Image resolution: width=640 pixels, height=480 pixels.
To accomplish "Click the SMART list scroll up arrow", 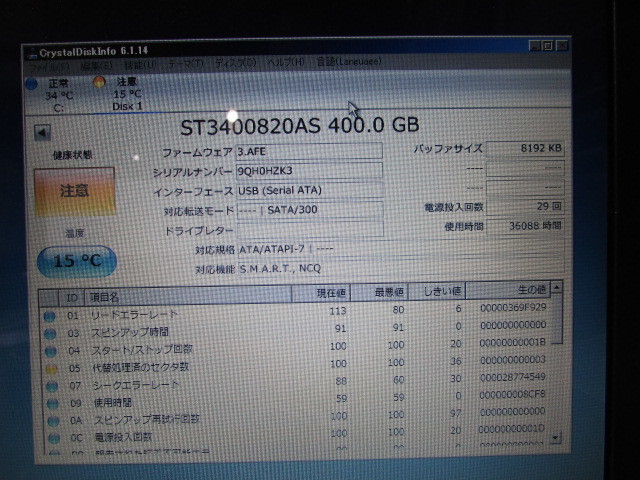I will point(556,288).
